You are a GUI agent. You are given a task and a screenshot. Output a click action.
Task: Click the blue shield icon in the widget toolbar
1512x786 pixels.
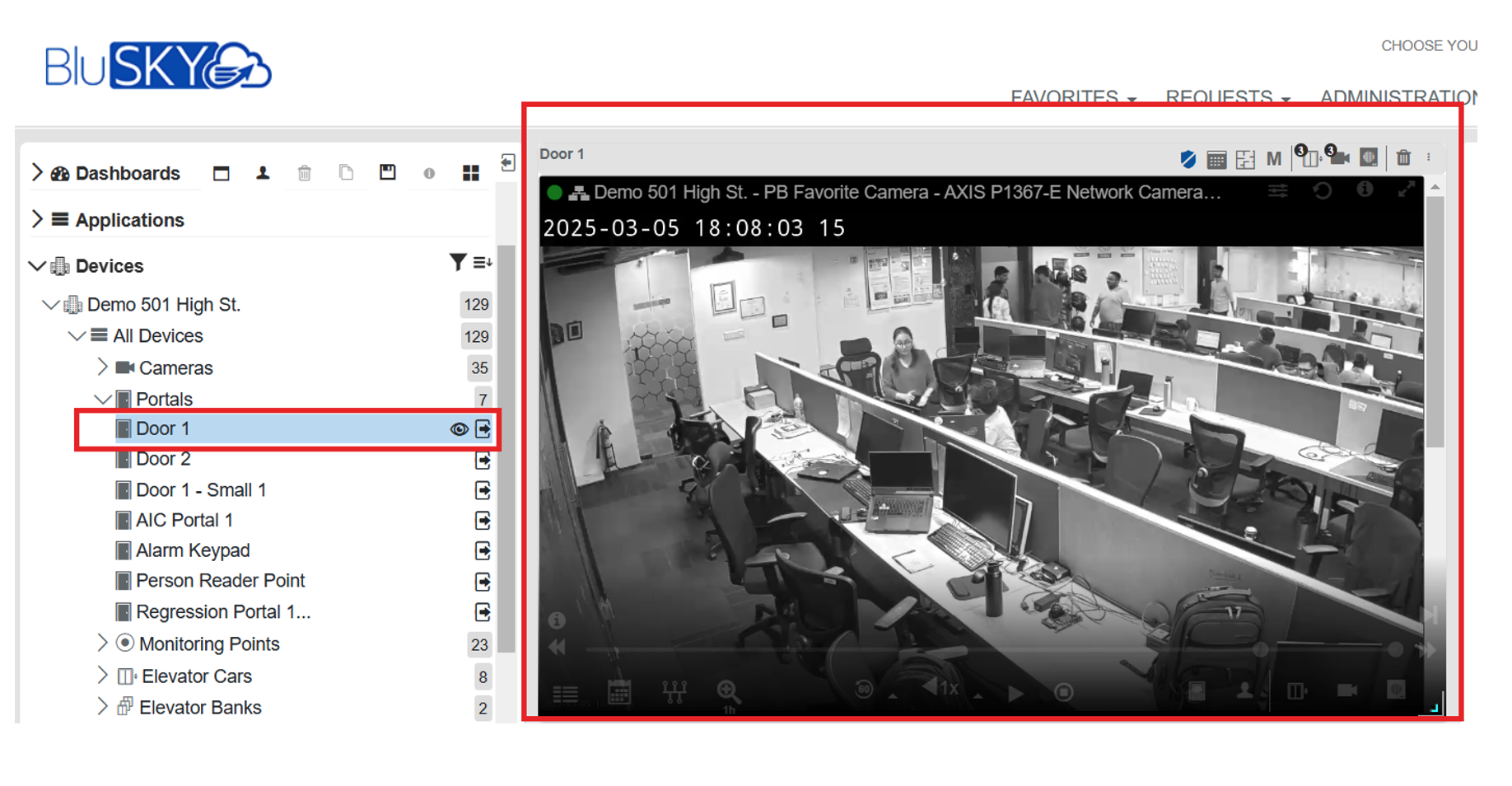point(1188,159)
